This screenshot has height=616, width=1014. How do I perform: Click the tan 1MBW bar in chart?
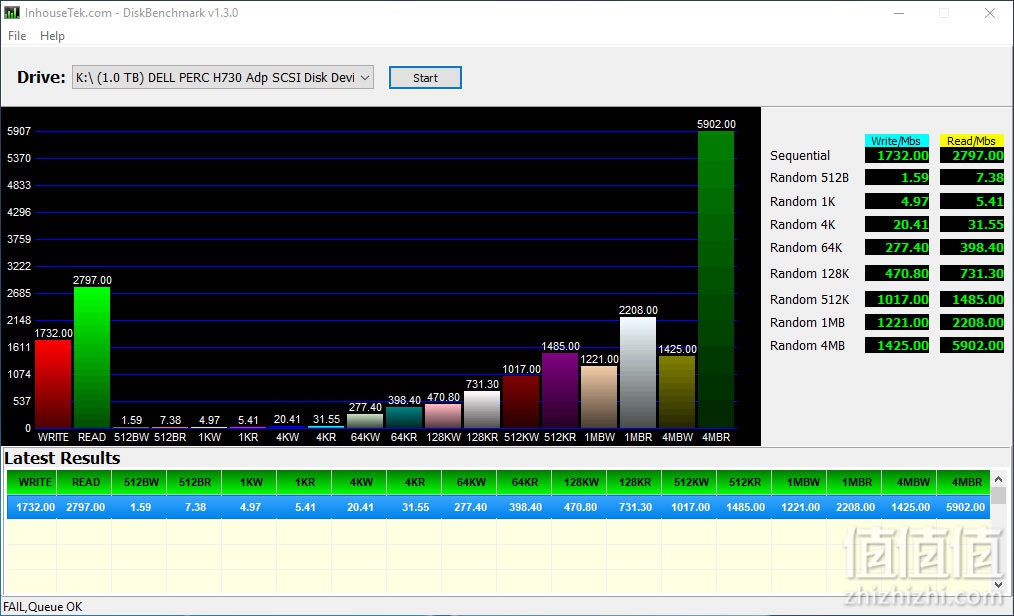599,397
